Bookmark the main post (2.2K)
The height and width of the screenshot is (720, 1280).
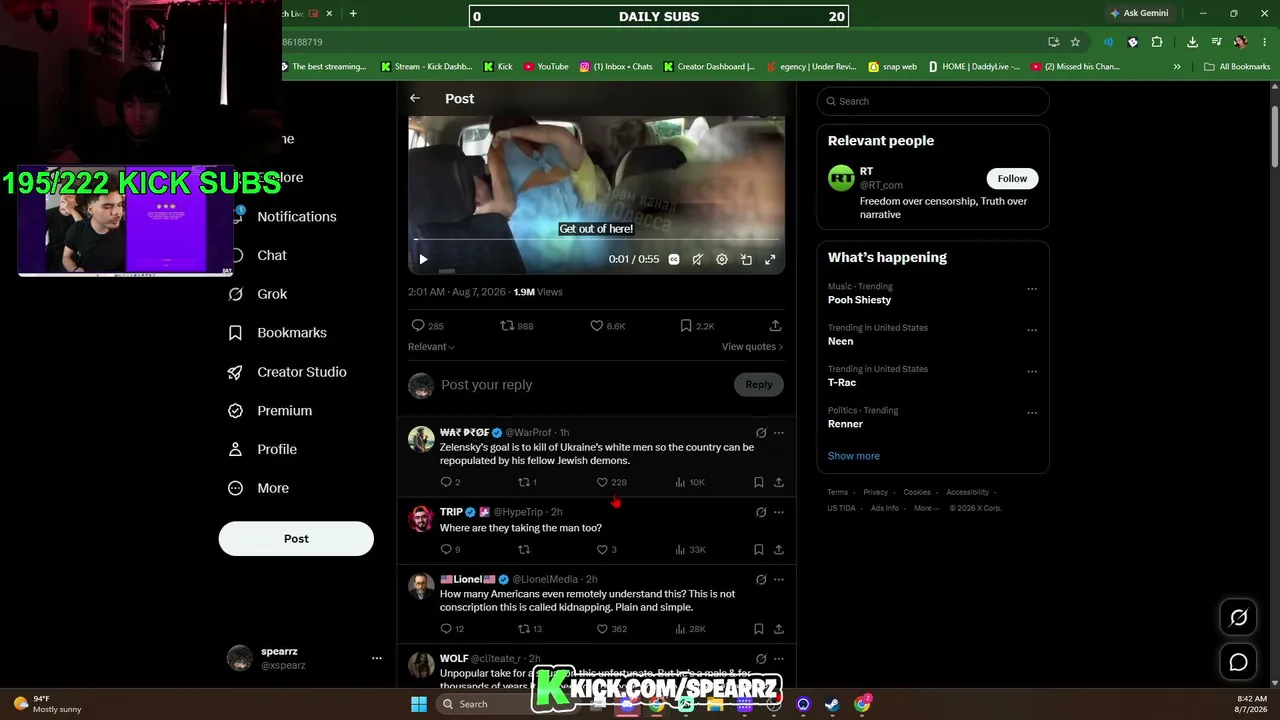pos(696,326)
